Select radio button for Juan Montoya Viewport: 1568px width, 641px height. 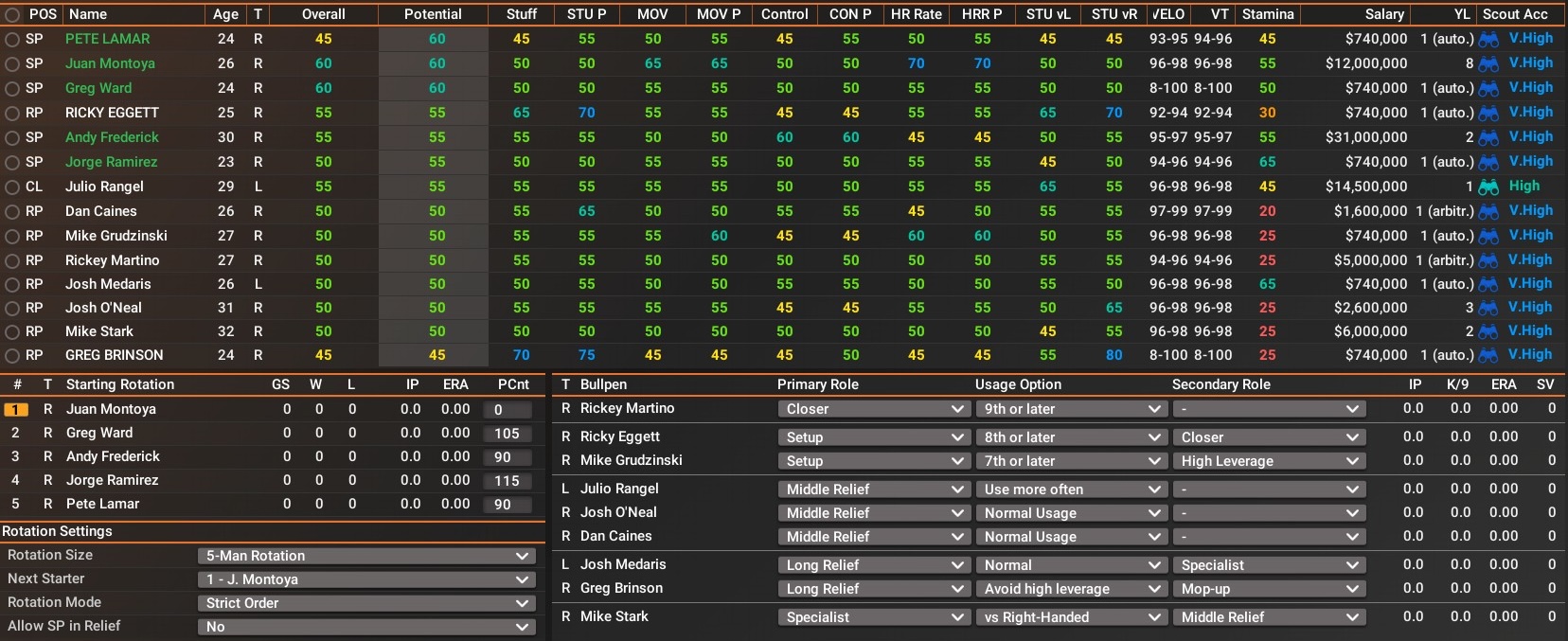click(x=12, y=64)
